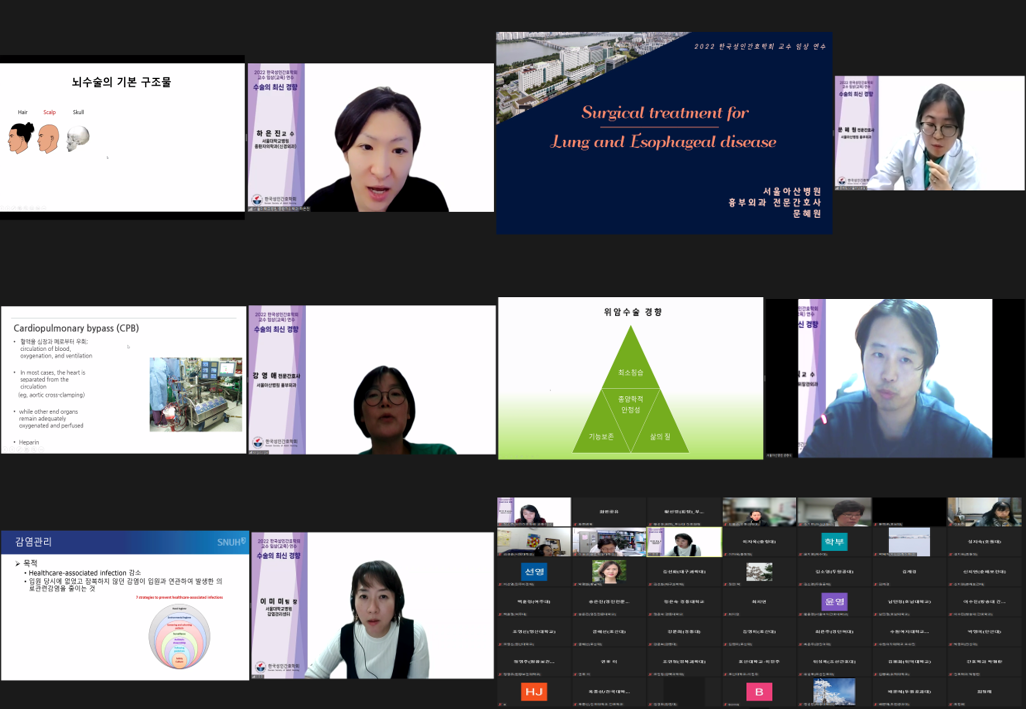Select the orange HJ avatar tile
The width and height of the screenshot is (1026, 709).
[534, 692]
